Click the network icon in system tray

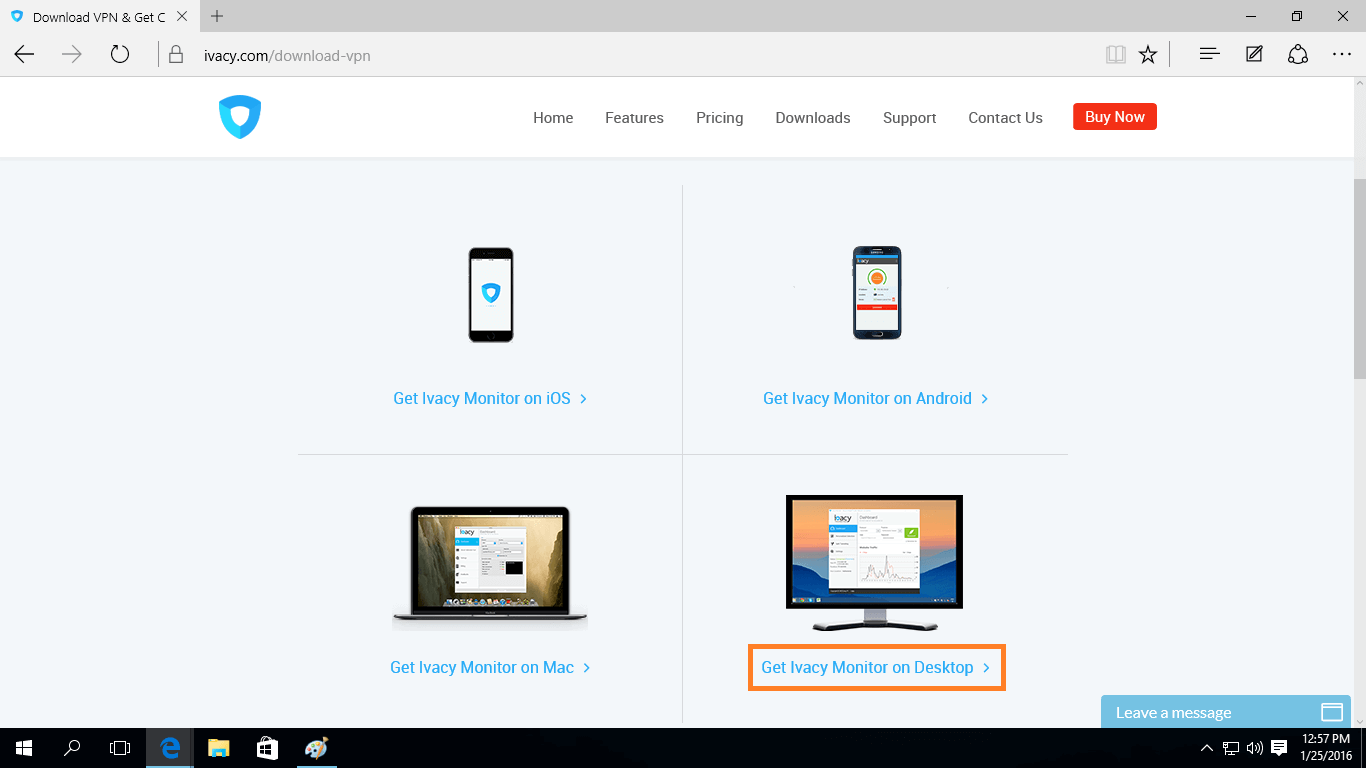[1231, 748]
